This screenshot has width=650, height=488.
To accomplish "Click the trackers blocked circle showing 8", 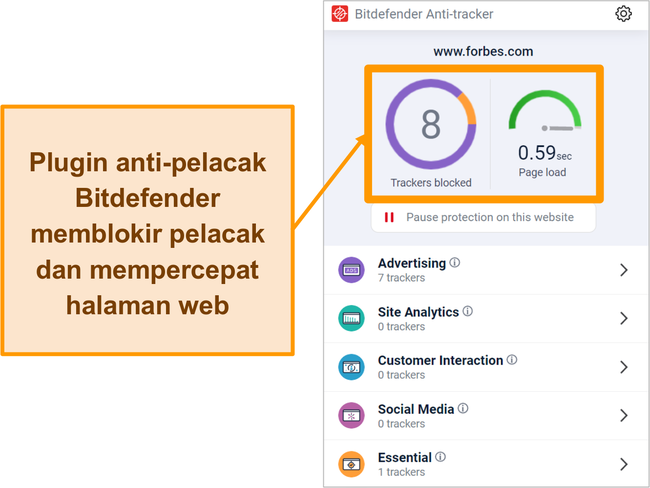I will coord(431,124).
